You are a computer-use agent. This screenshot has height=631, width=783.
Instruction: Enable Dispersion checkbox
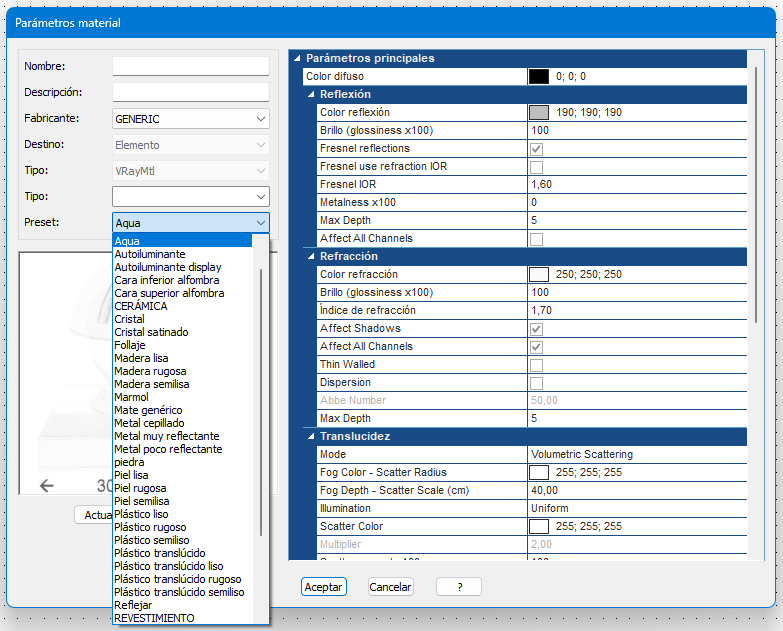coord(536,382)
